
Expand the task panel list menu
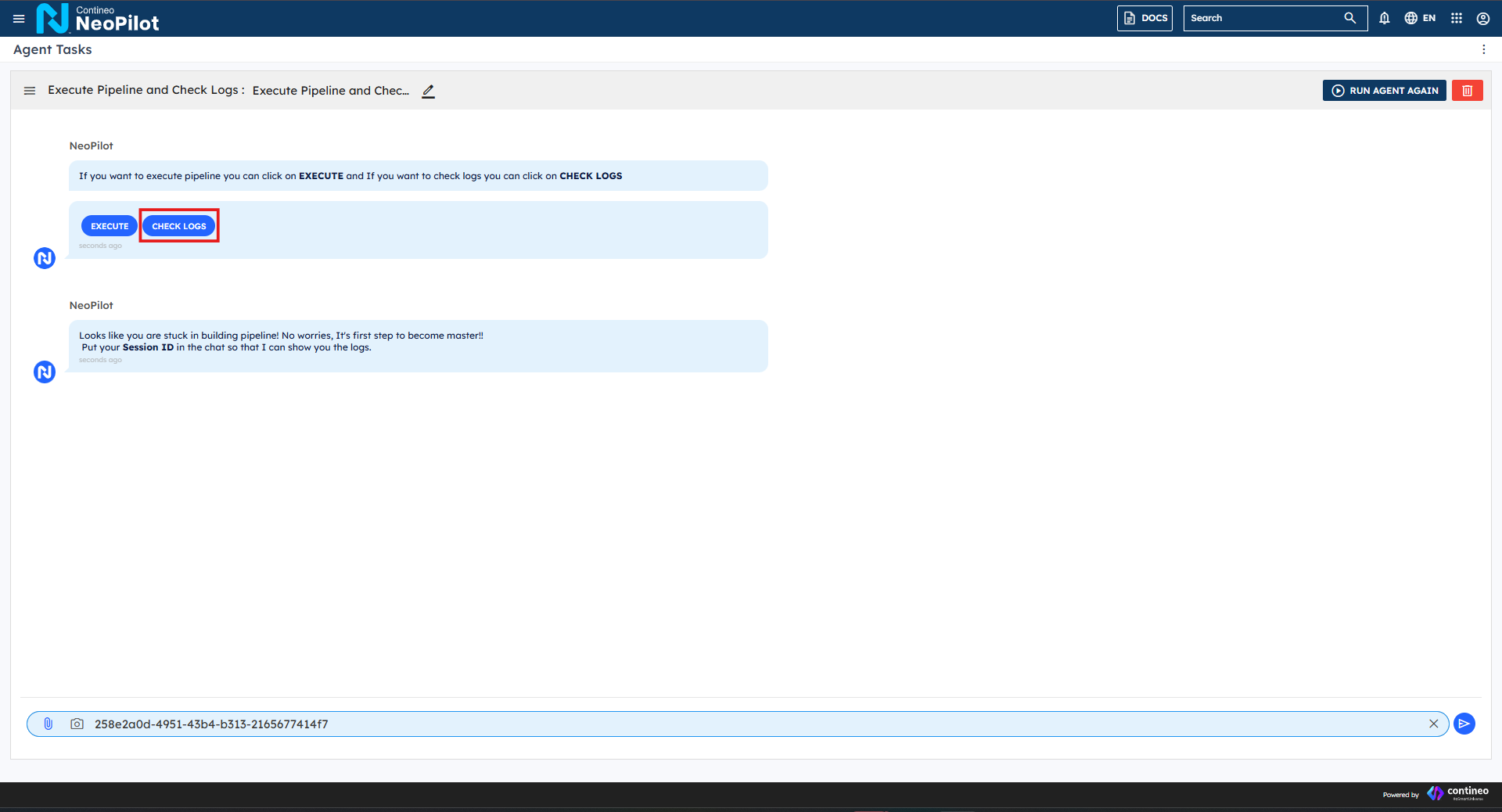(30, 91)
